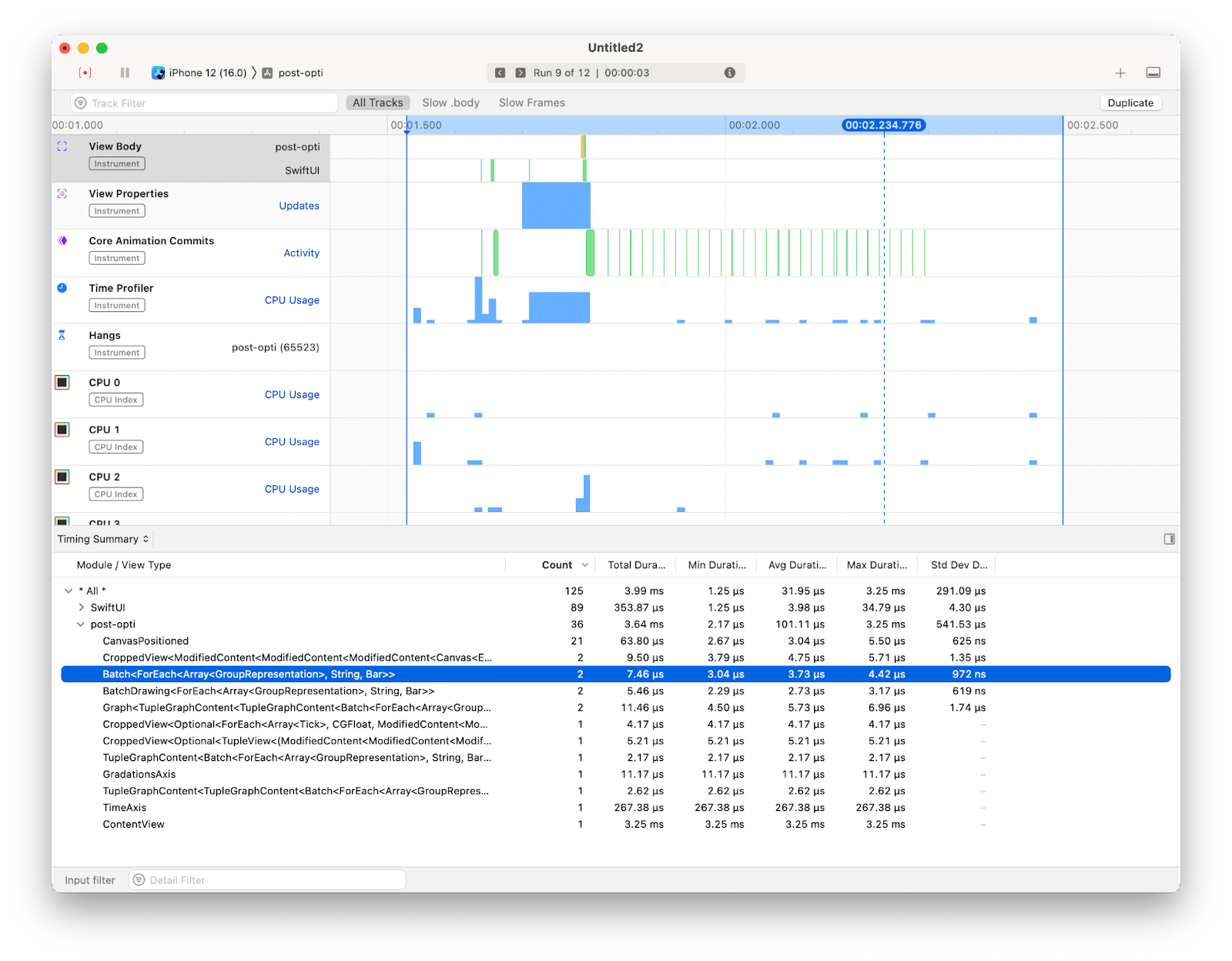
Task: Switch to the Slow .body tab
Action: (451, 102)
